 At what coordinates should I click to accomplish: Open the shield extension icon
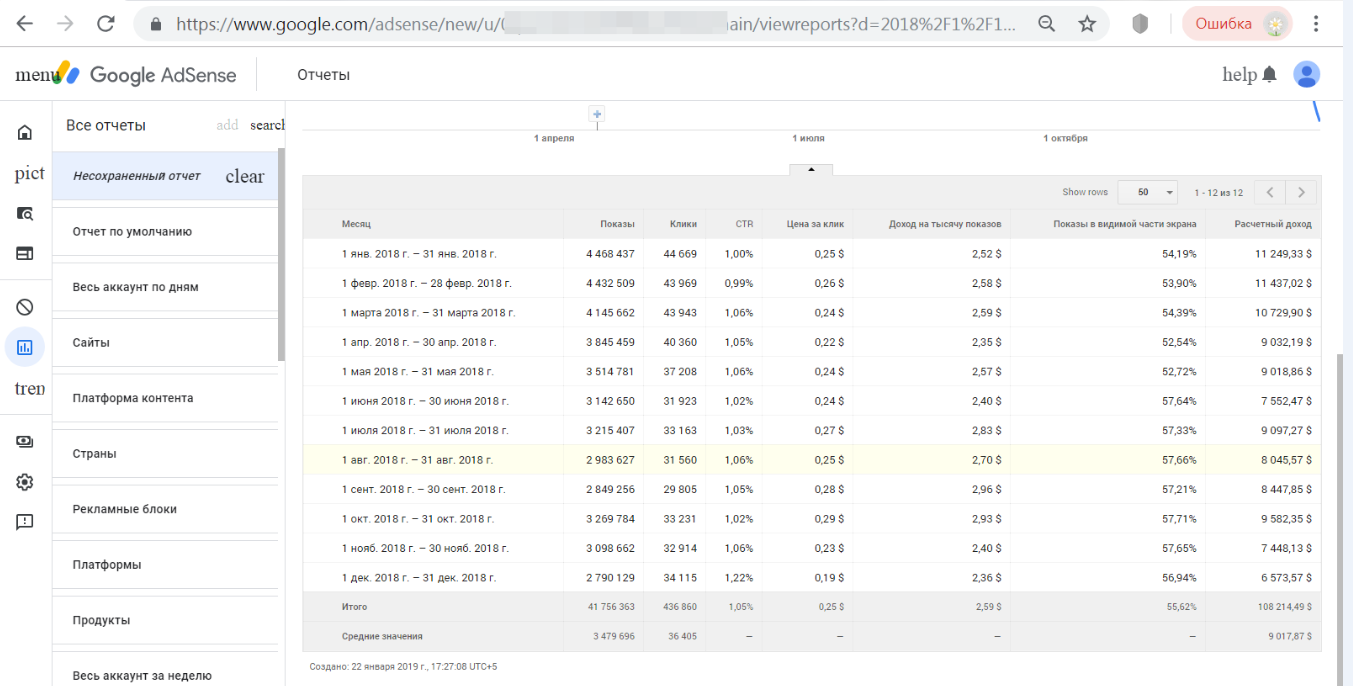tap(1140, 24)
